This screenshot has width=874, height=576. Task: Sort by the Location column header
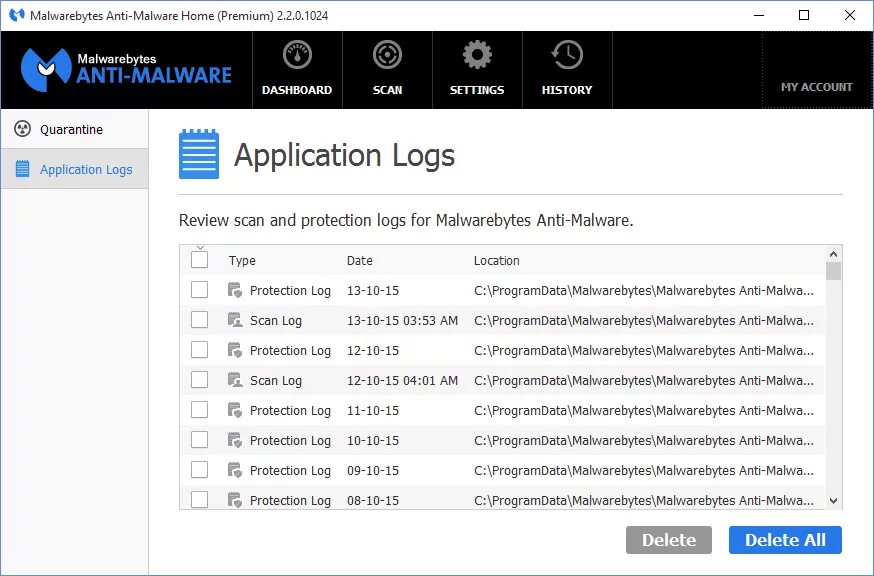497,260
